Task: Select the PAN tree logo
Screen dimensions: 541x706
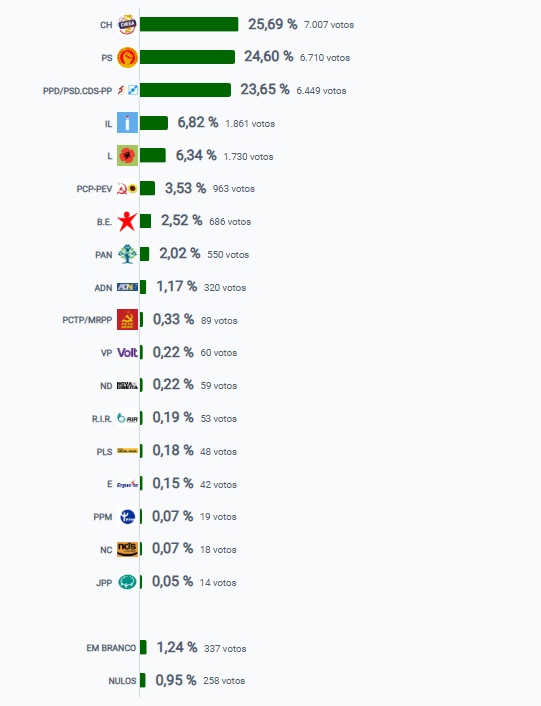Action: click(127, 254)
